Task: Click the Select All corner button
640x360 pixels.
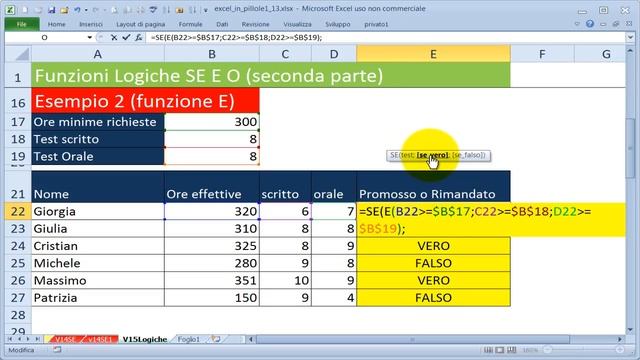Action: [18, 54]
